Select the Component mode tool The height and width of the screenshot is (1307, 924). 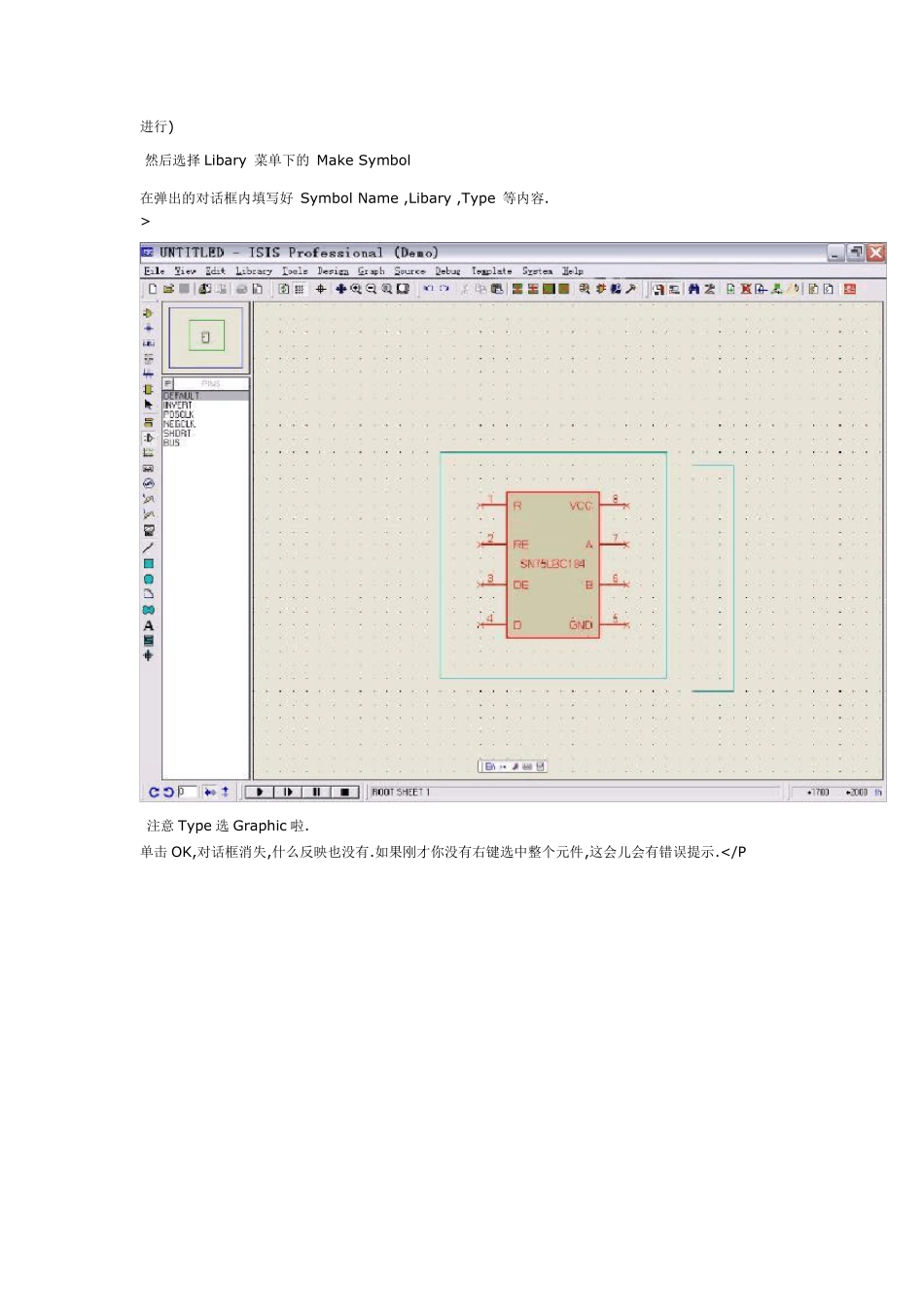[x=148, y=313]
